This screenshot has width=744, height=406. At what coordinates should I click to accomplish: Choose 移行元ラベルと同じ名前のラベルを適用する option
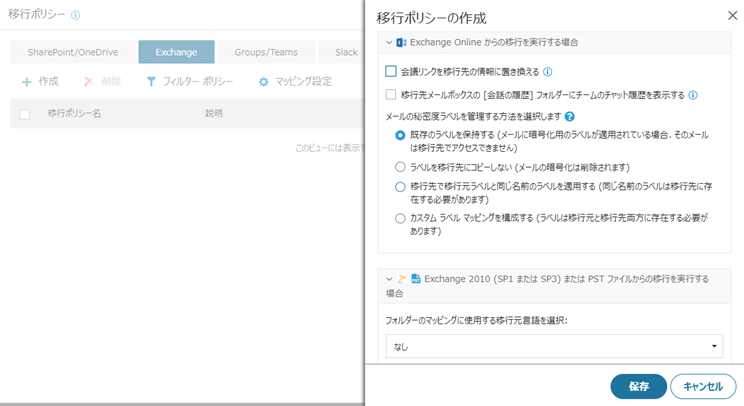click(x=400, y=187)
